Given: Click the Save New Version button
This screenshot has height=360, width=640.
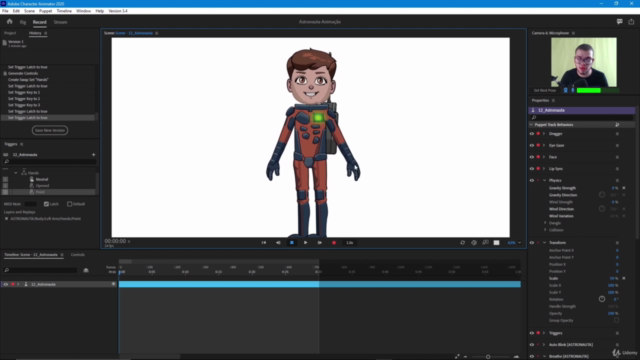Looking at the screenshot, I should coord(50,130).
